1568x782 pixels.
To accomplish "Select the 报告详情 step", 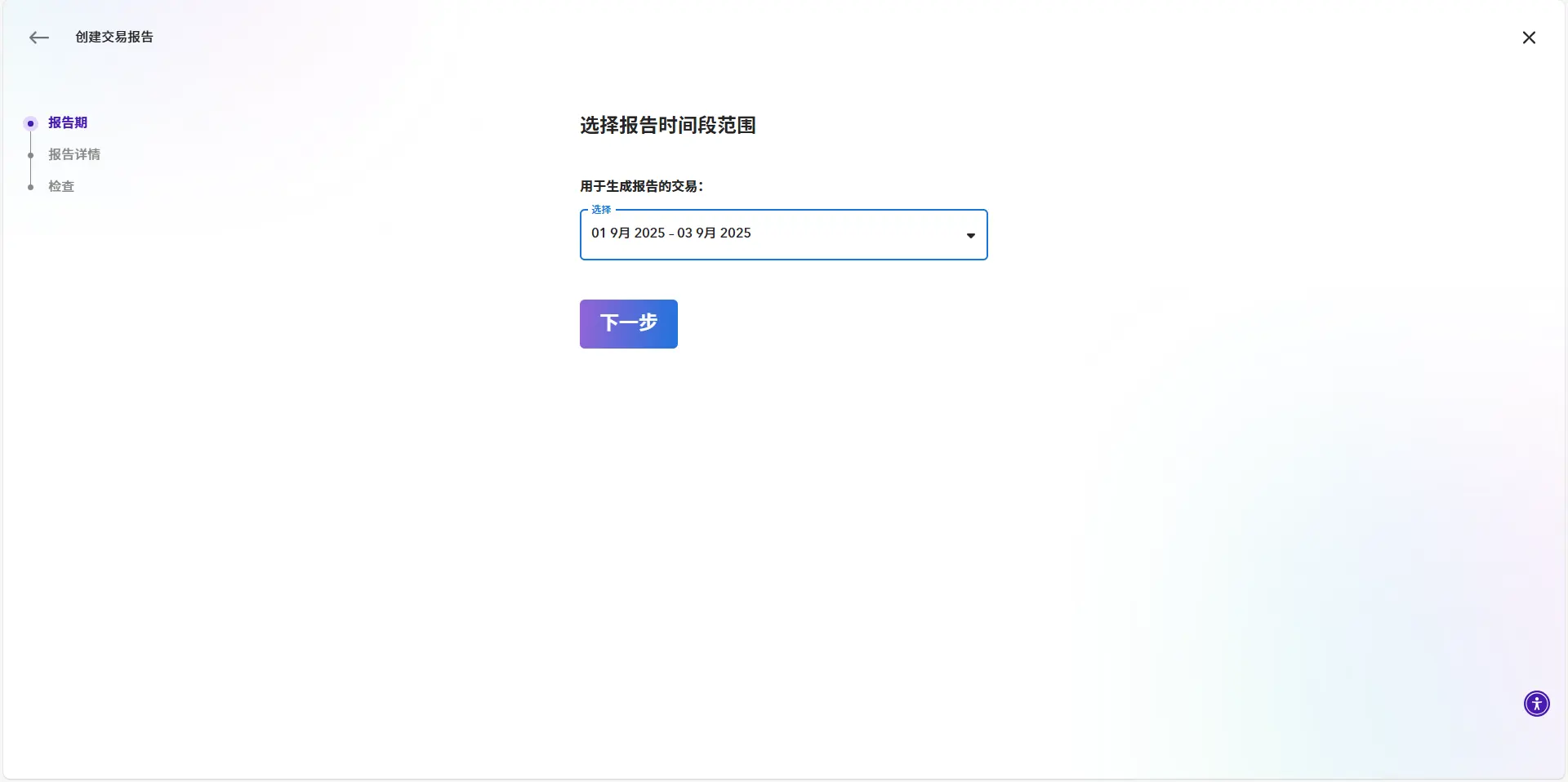I will tap(74, 154).
